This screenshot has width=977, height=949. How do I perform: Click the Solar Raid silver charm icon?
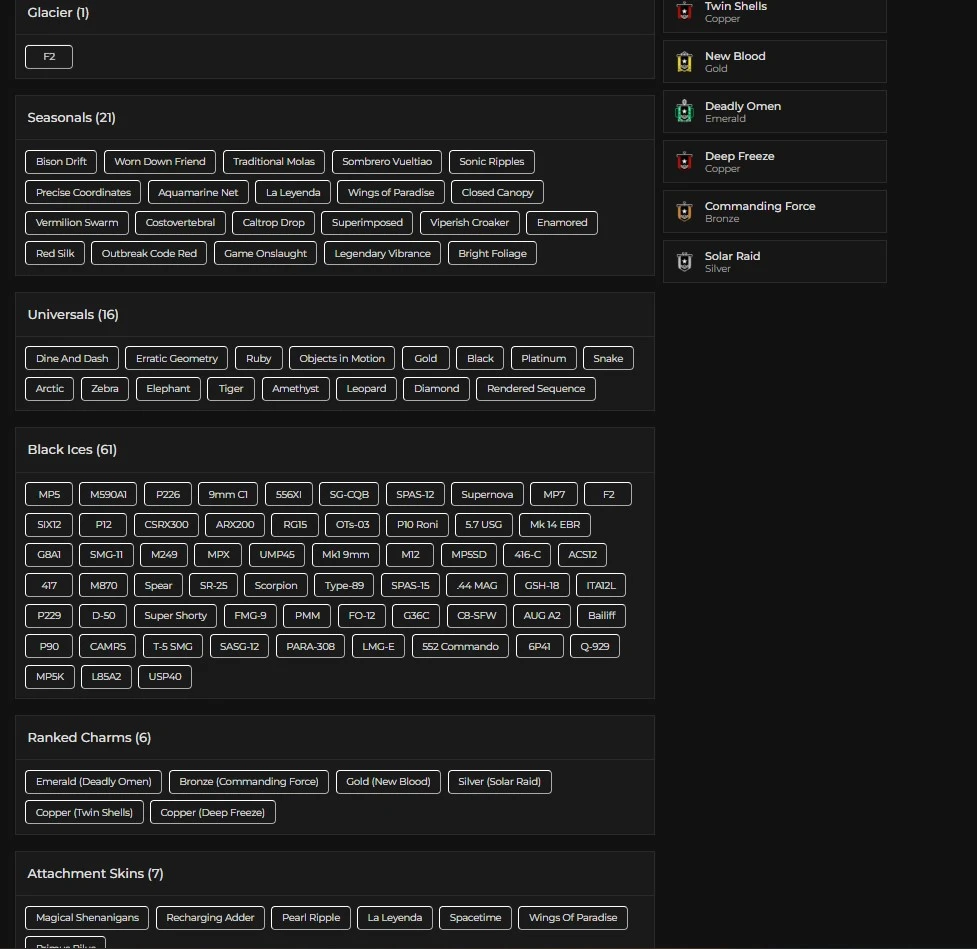click(x=684, y=262)
